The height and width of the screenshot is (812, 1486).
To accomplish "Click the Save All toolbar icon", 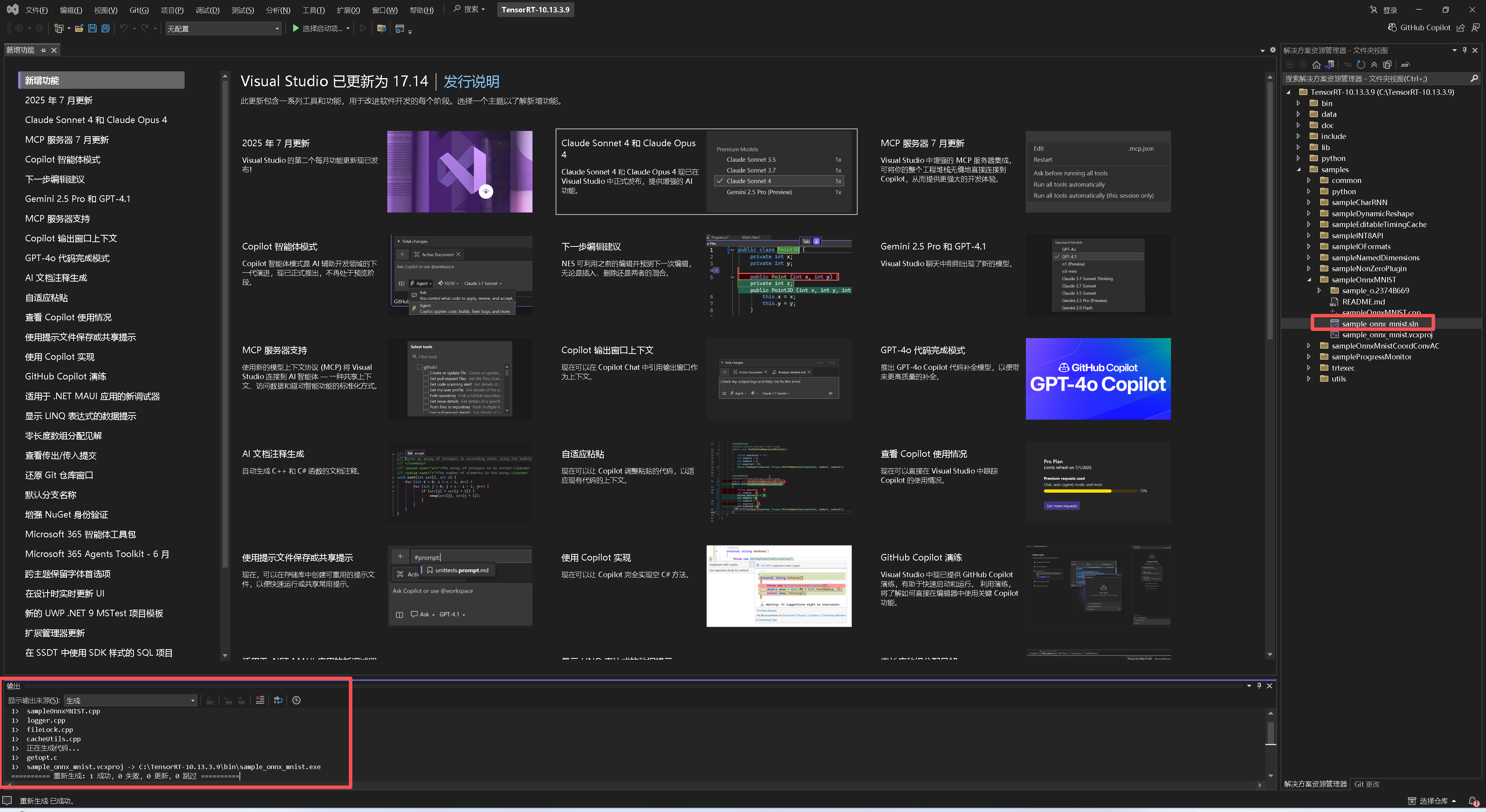I will pos(106,28).
